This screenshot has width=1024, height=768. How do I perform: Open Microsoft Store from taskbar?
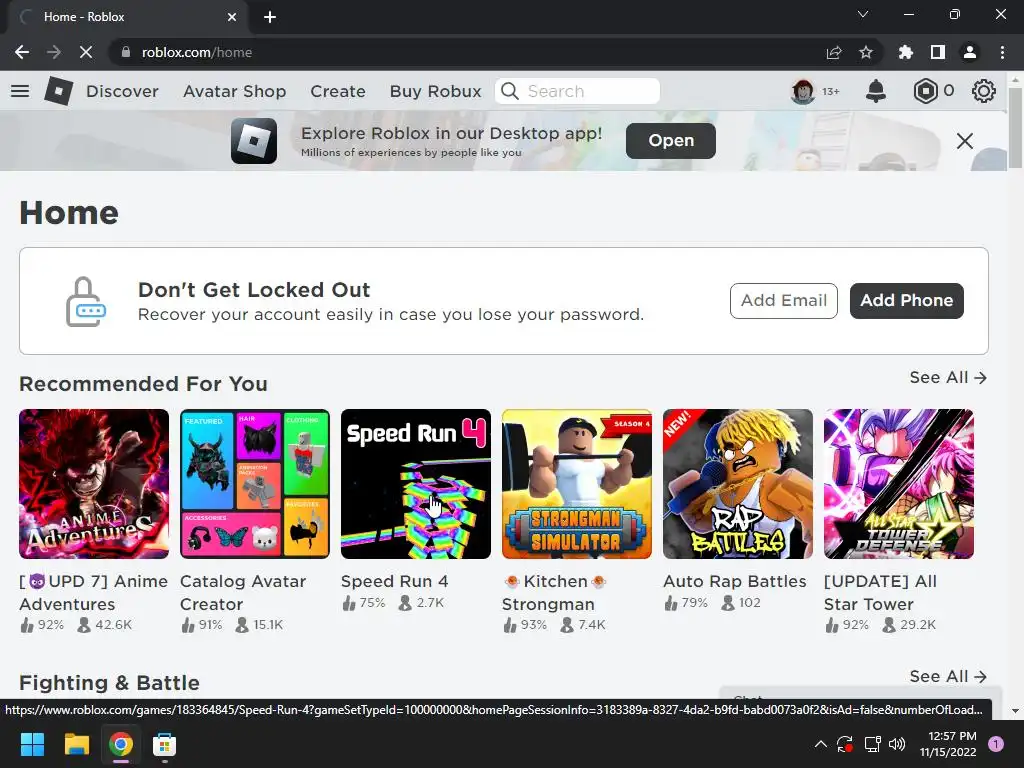165,744
